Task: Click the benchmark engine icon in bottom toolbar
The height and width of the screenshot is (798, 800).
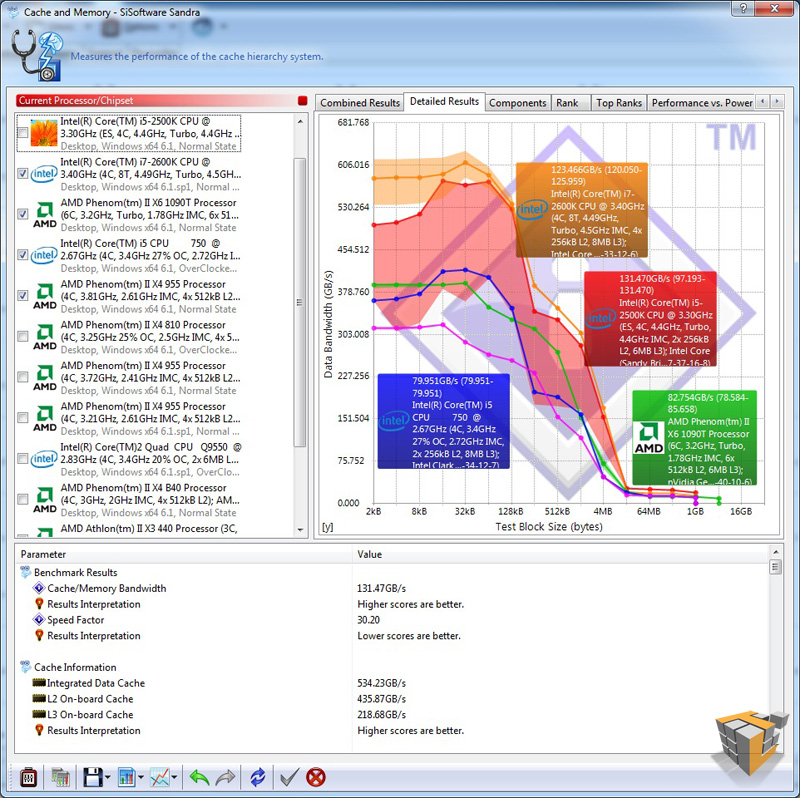Action: [x=28, y=778]
